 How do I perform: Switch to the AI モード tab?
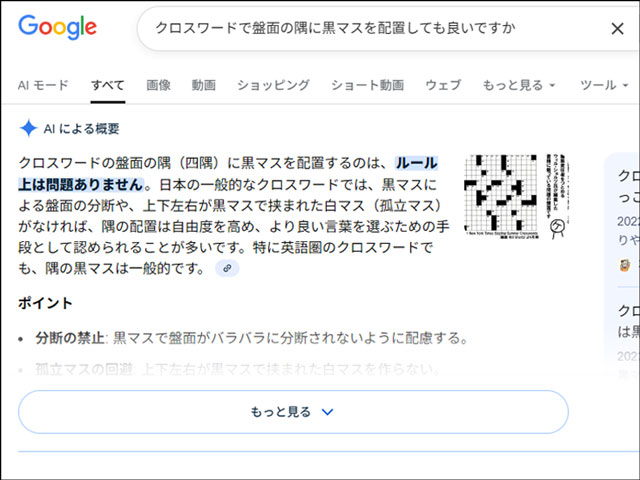(43, 86)
